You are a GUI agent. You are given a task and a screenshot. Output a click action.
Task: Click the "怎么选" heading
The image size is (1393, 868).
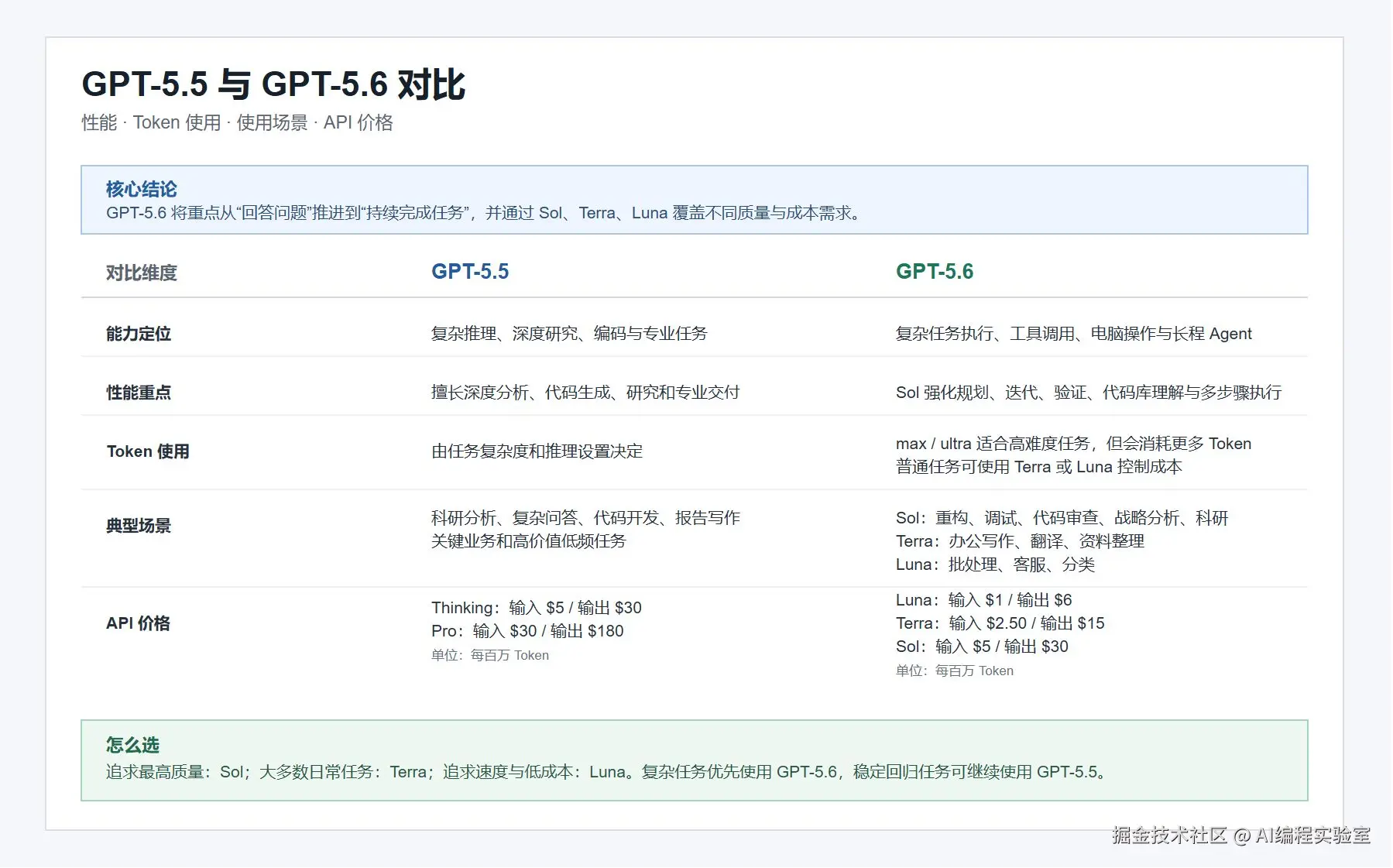coord(132,745)
